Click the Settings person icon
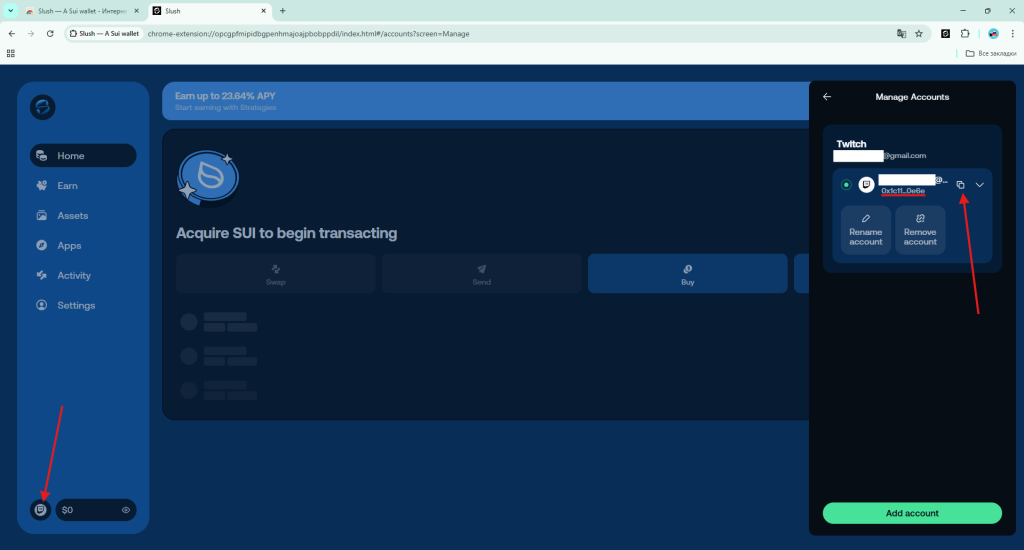This screenshot has height=550, width=1024. pos(42,306)
